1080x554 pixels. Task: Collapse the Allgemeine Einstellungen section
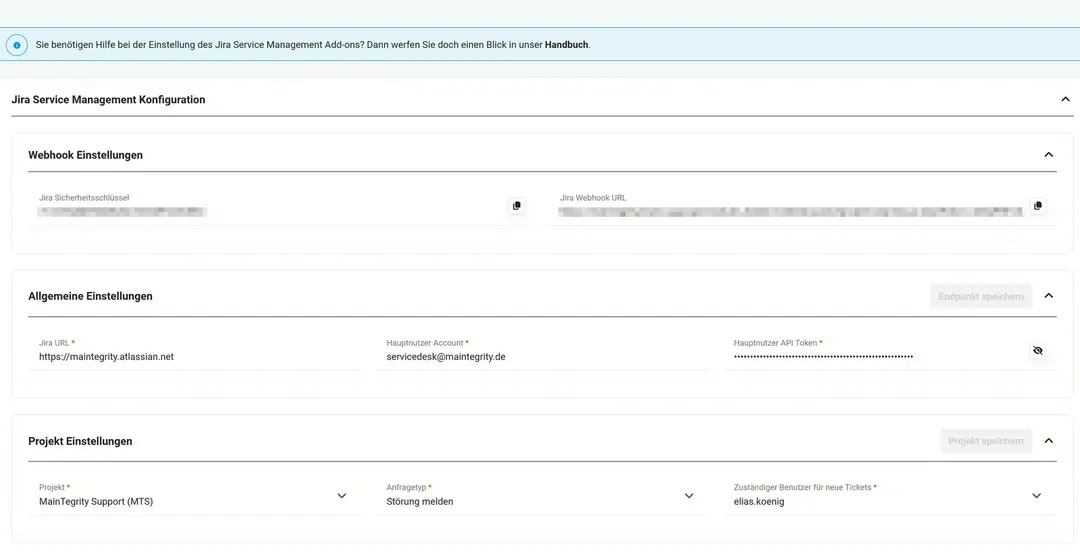coord(1048,296)
